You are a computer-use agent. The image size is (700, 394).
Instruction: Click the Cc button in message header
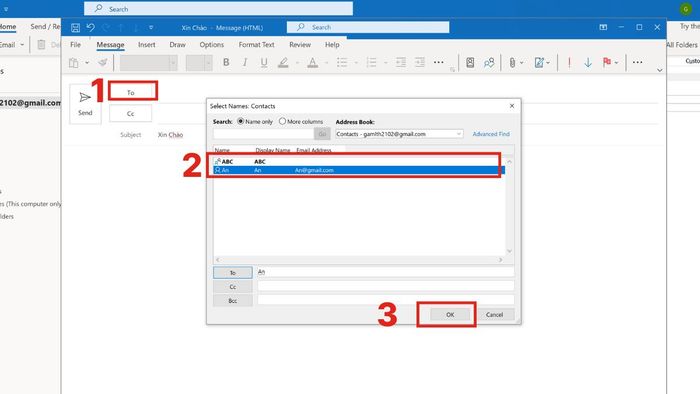click(x=130, y=114)
